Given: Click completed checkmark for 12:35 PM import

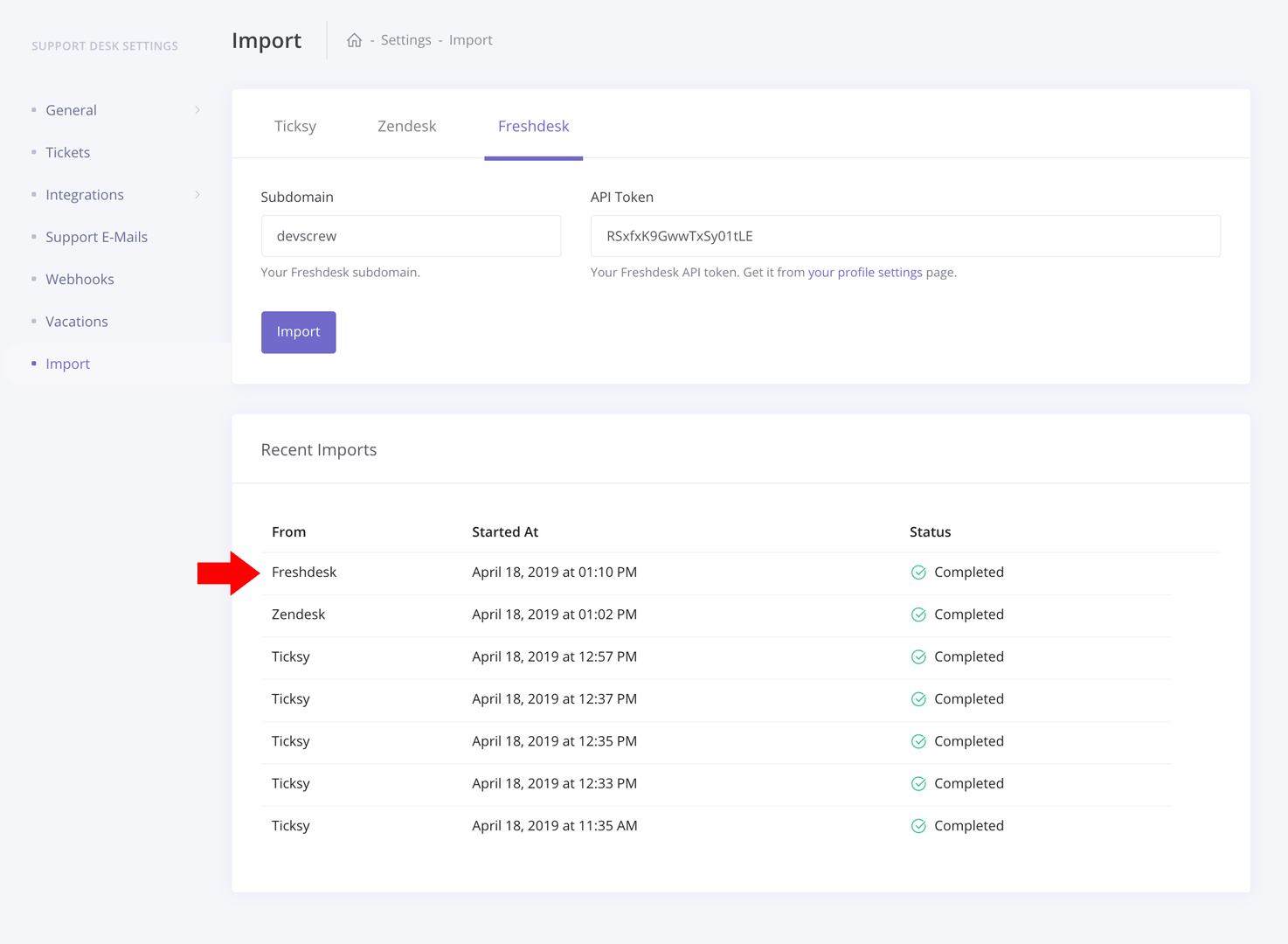Looking at the screenshot, I should click(918, 741).
